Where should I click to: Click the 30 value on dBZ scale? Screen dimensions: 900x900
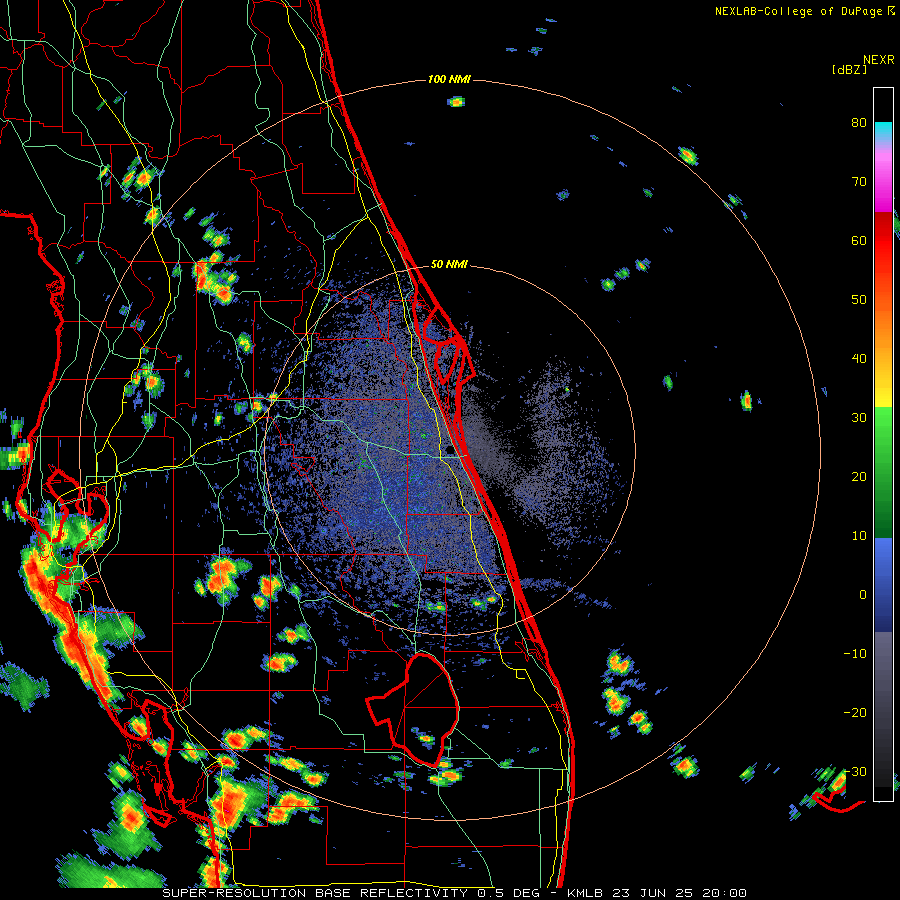859,418
